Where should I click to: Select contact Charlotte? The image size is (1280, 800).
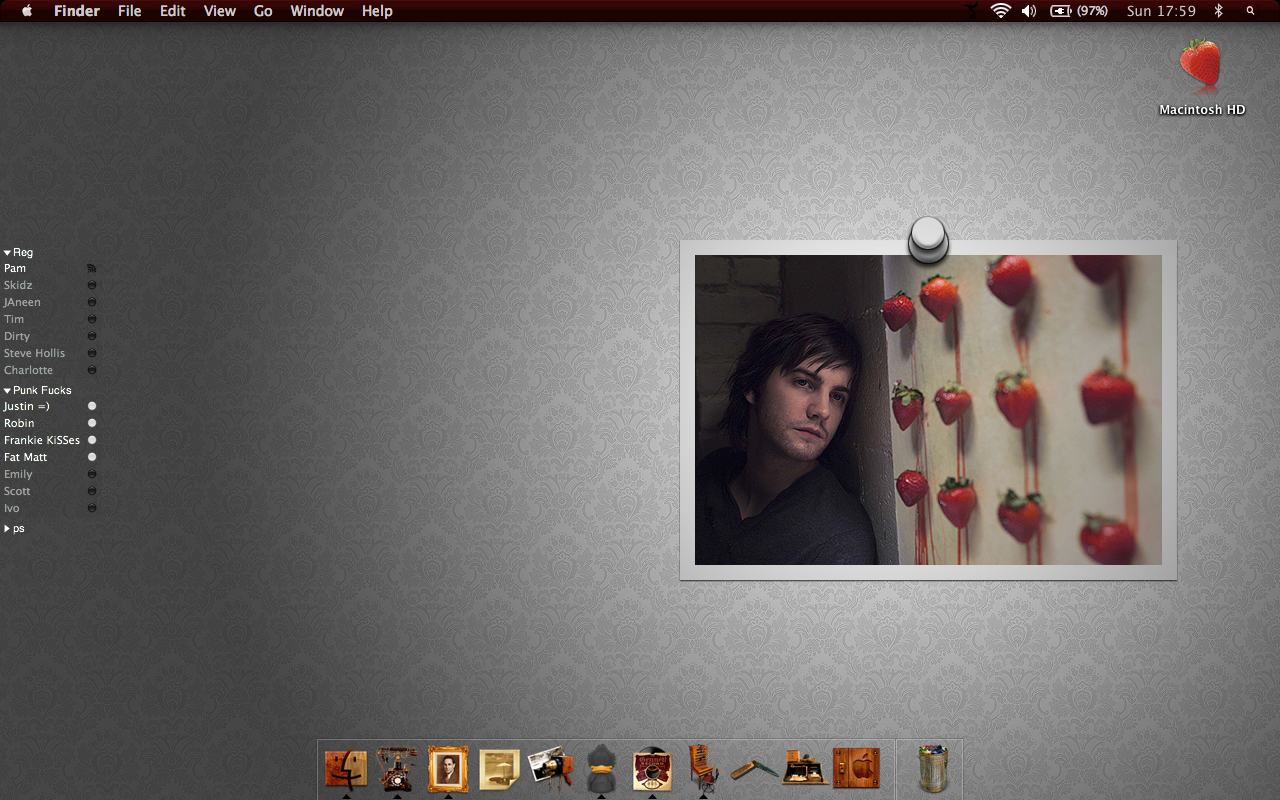(x=28, y=370)
